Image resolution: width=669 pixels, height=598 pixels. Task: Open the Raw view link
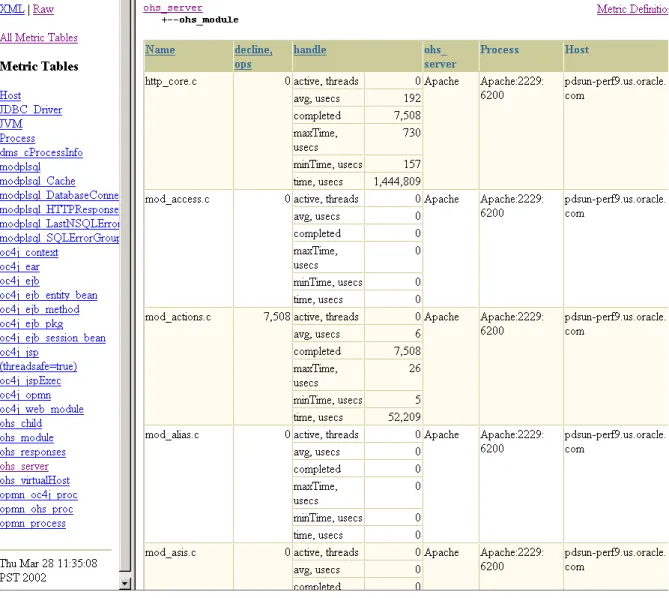click(43, 9)
